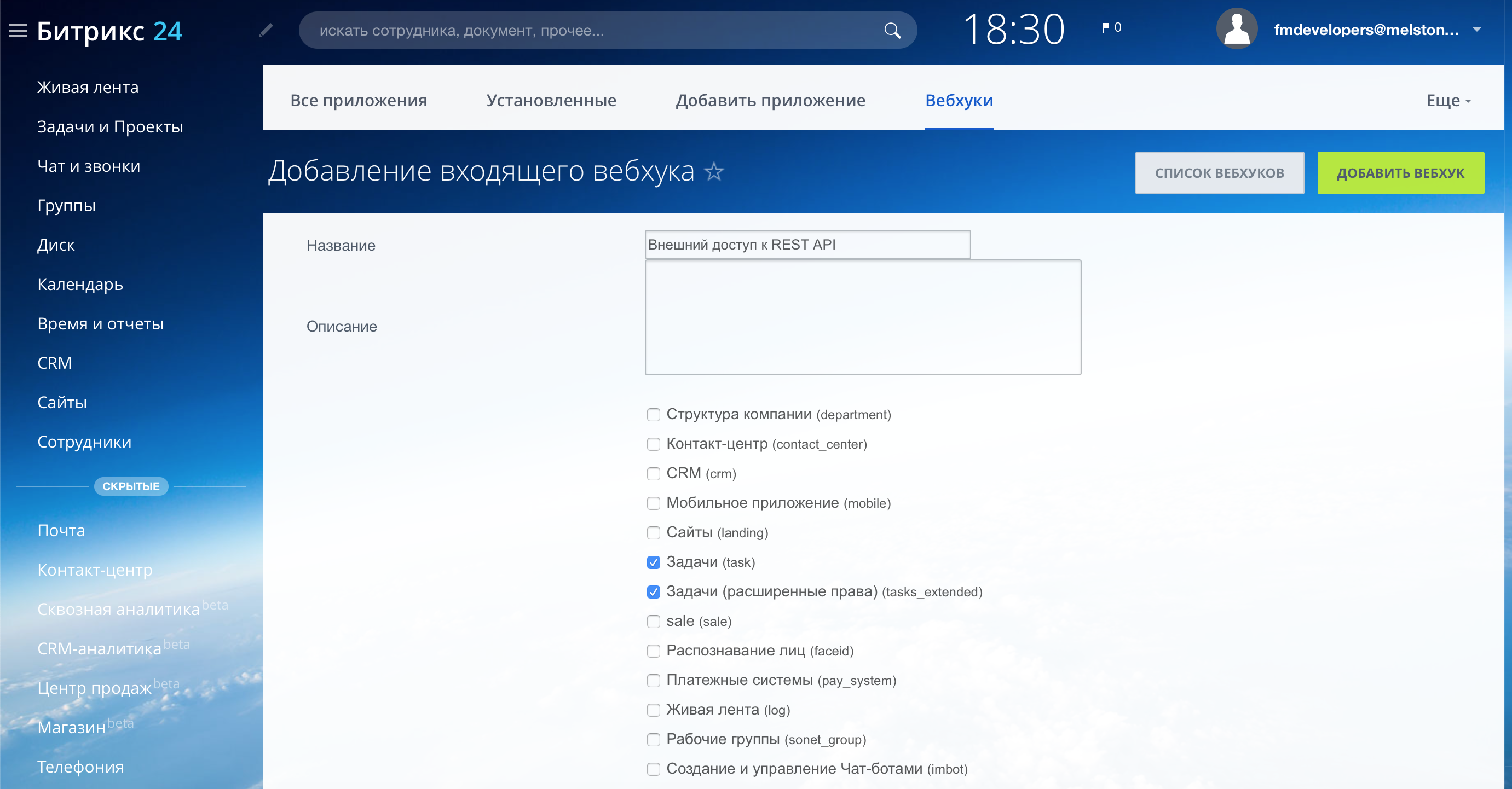Open Сквозная аналитика beta in sidebar
Viewport: 1512px width, 789px height.
coord(132,608)
